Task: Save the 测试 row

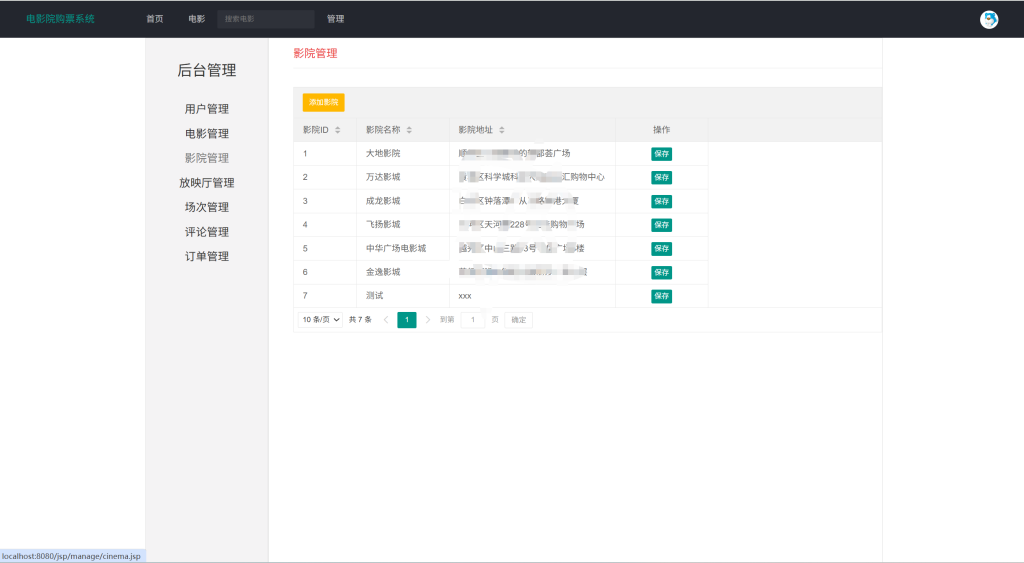Action: (x=662, y=297)
